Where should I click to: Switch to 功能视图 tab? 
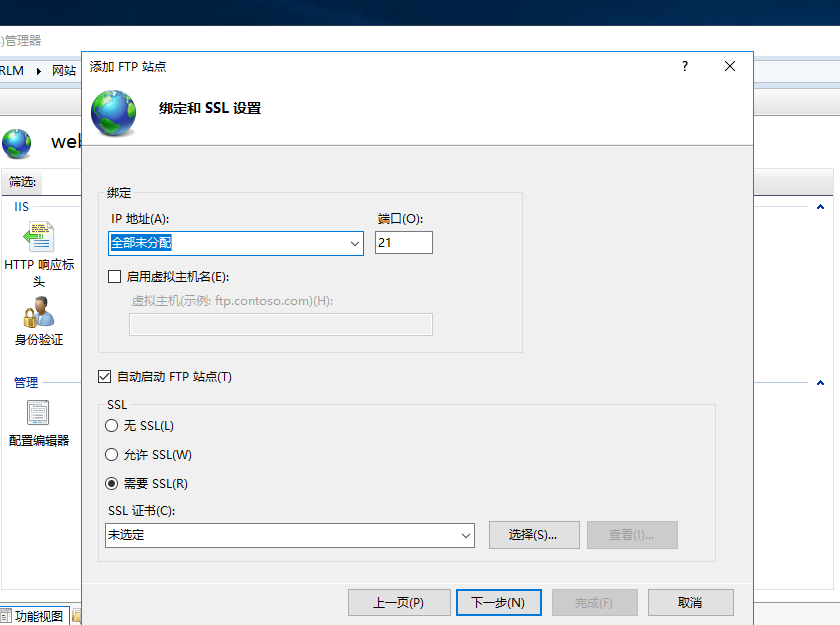pyautogui.click(x=33, y=616)
